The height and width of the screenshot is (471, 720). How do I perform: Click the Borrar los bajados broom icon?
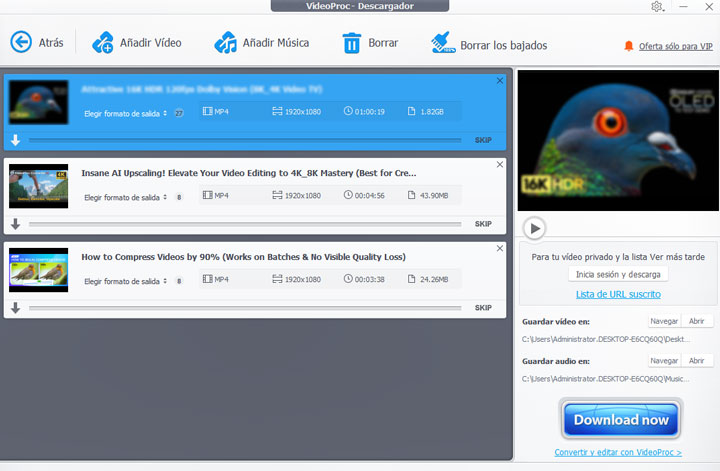[443, 43]
